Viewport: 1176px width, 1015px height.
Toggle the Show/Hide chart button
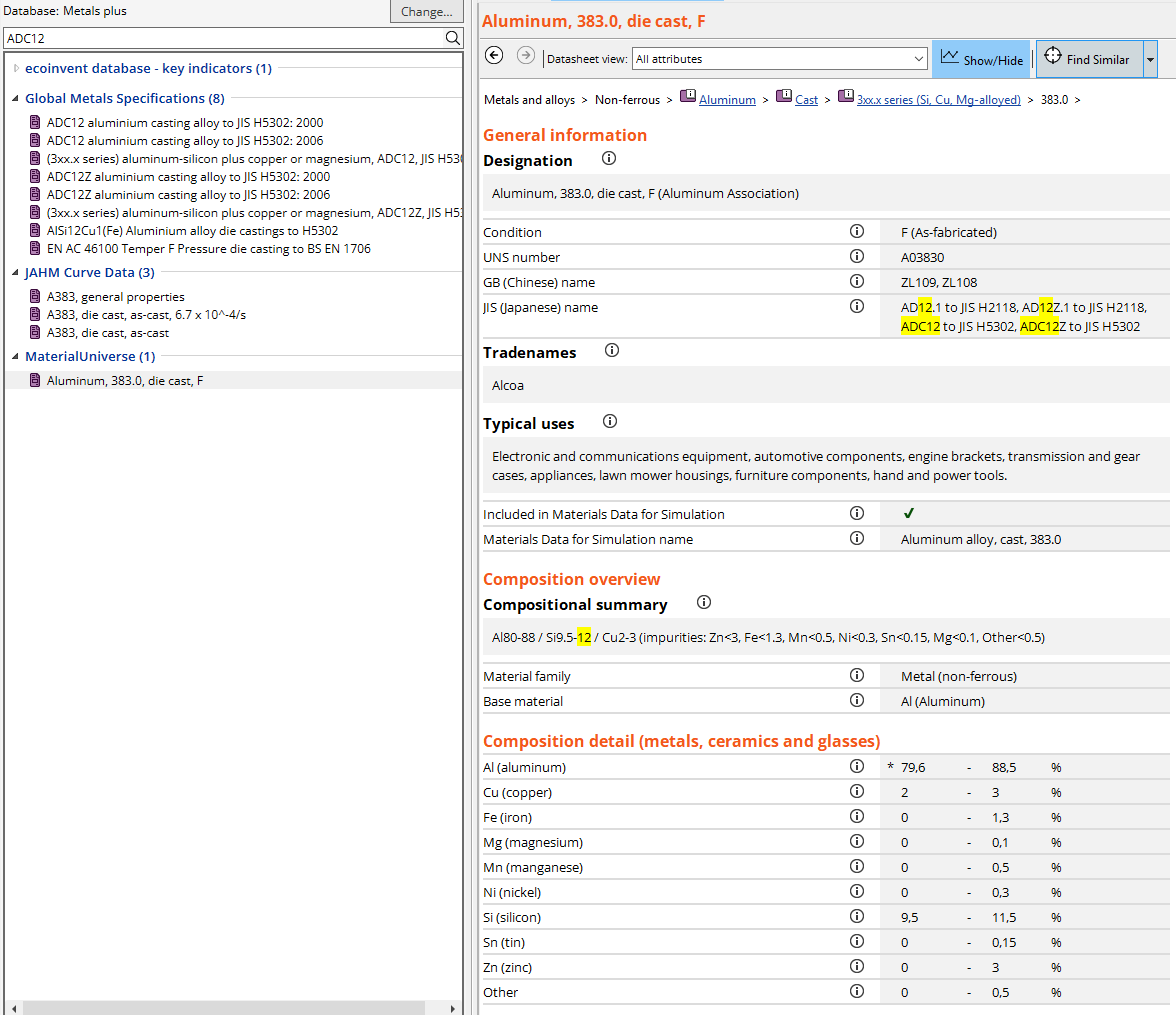coord(981,59)
